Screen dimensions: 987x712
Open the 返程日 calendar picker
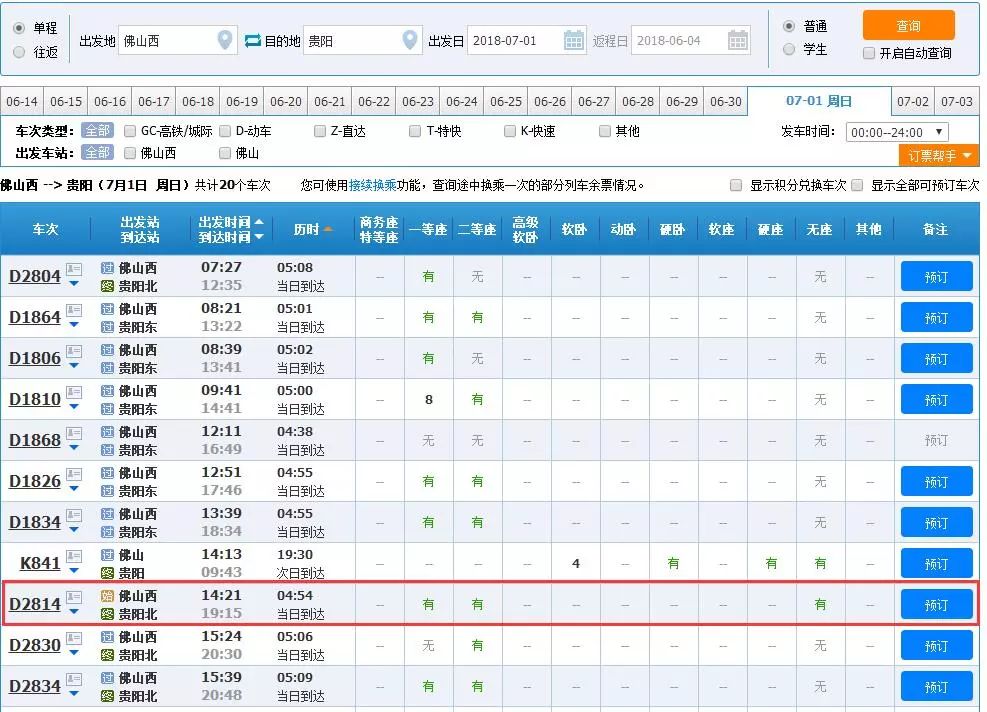738,40
